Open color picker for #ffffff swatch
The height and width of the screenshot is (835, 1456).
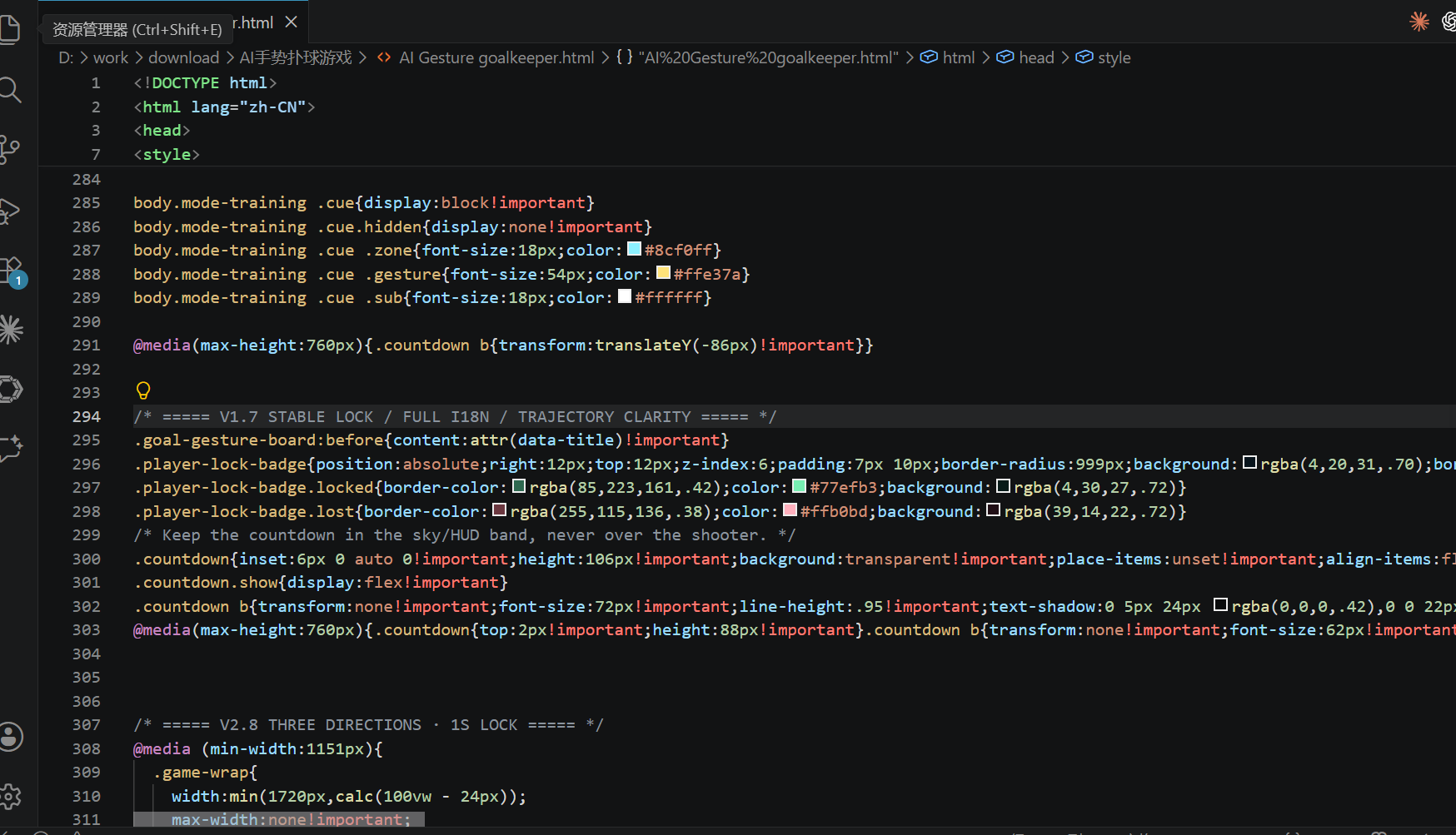[x=625, y=296]
